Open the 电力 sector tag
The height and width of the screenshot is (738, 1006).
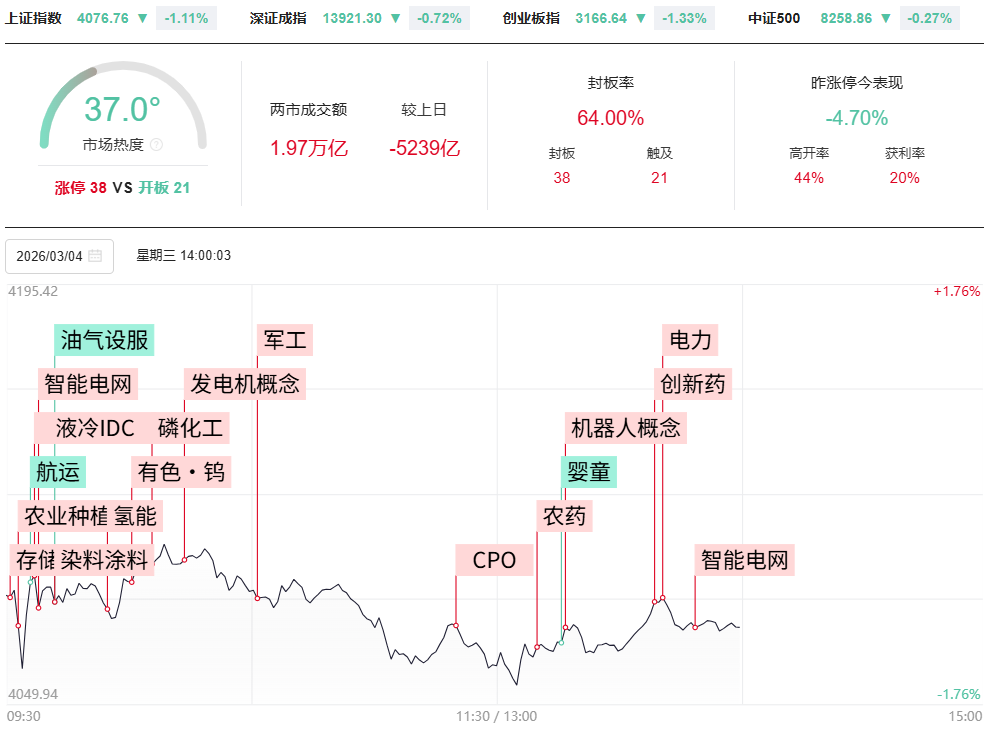coord(690,340)
